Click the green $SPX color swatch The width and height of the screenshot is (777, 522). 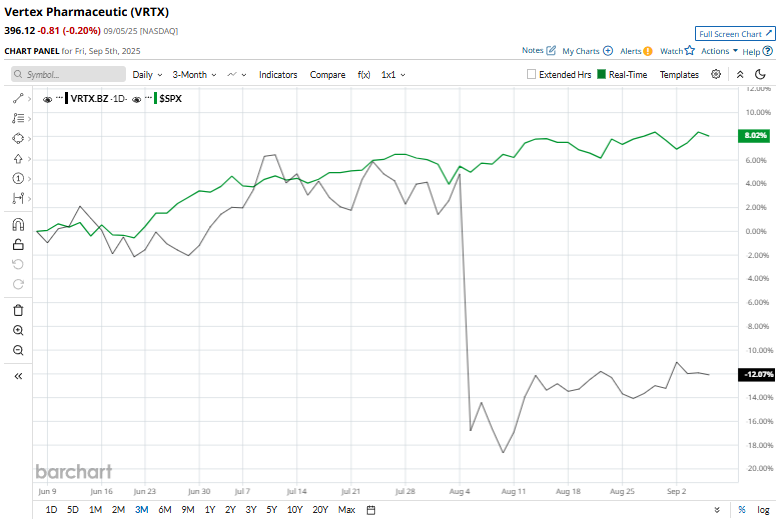pyautogui.click(x=156, y=98)
